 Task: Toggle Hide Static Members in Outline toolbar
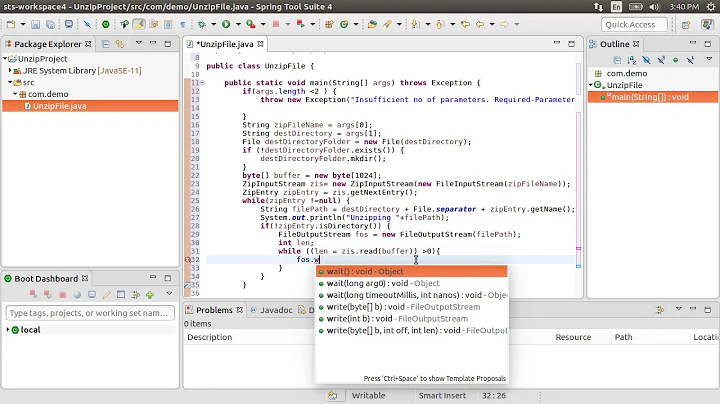pyautogui.click(x=661, y=60)
